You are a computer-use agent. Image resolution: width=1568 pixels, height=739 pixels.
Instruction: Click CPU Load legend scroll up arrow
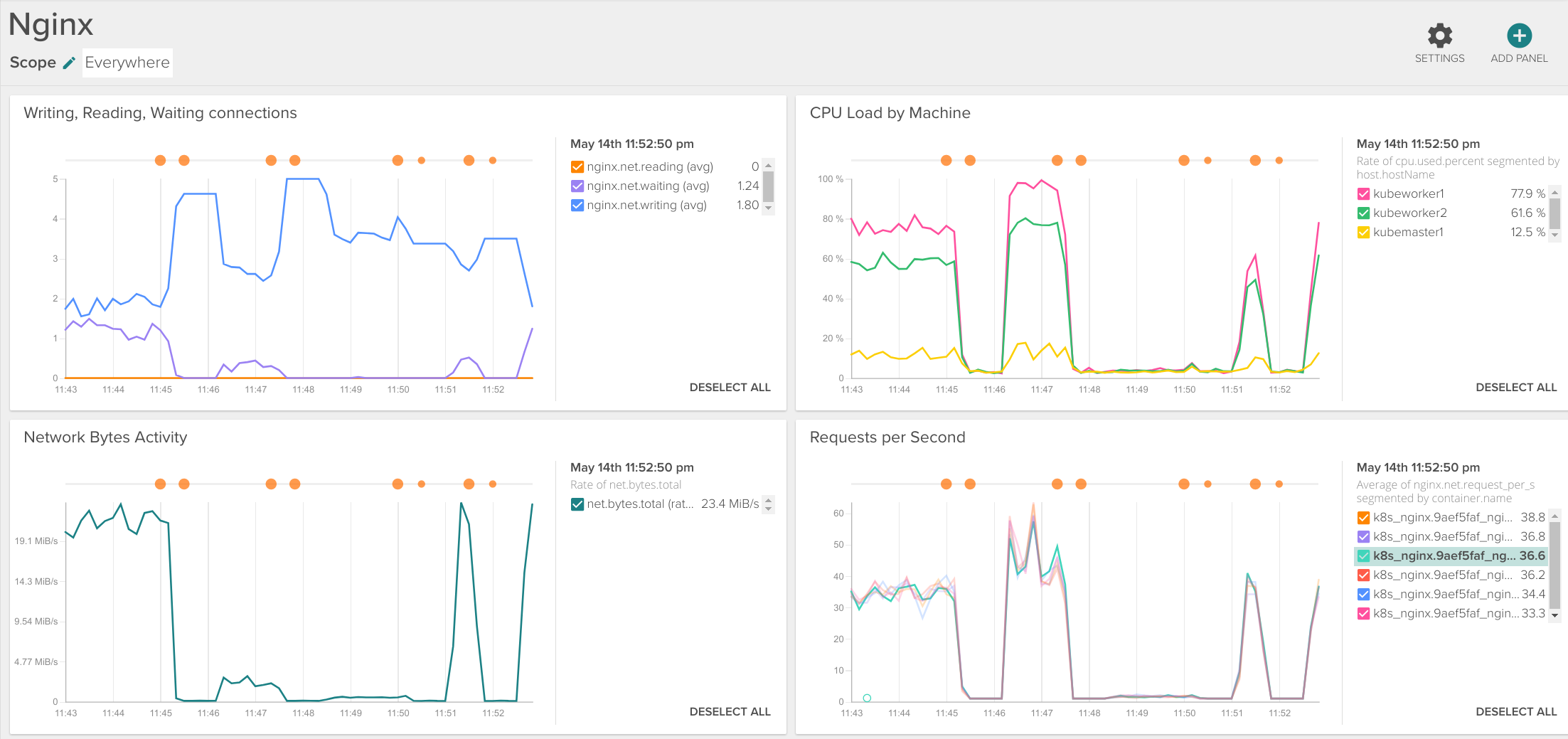click(x=1554, y=193)
